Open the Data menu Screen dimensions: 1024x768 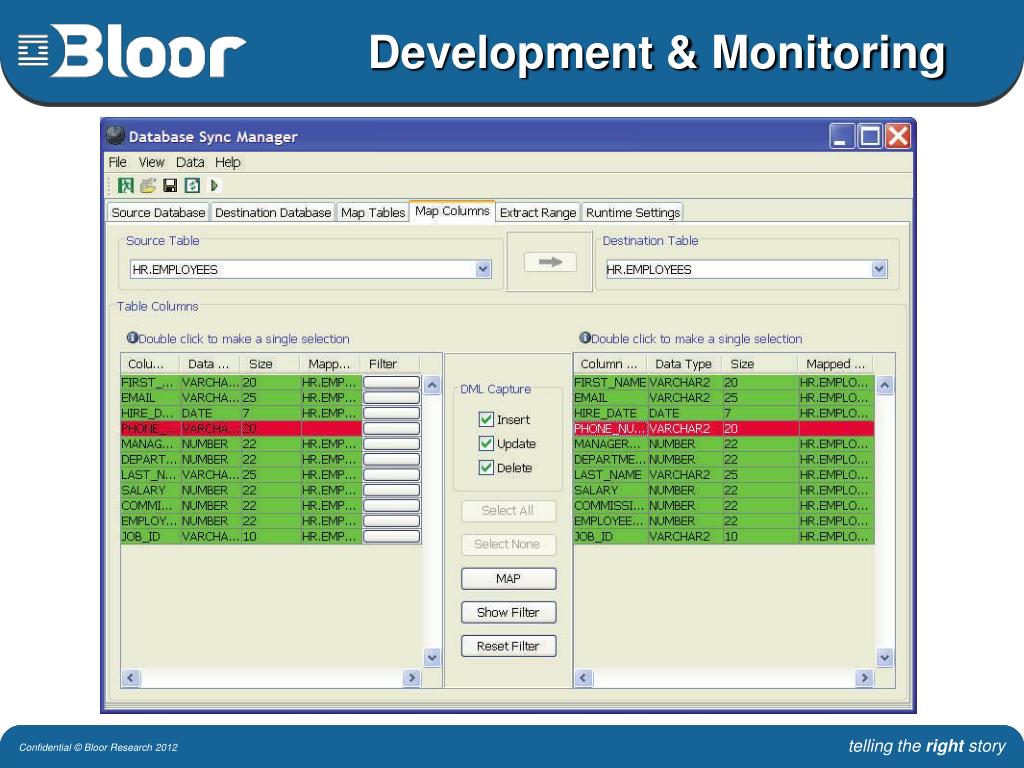pos(190,162)
